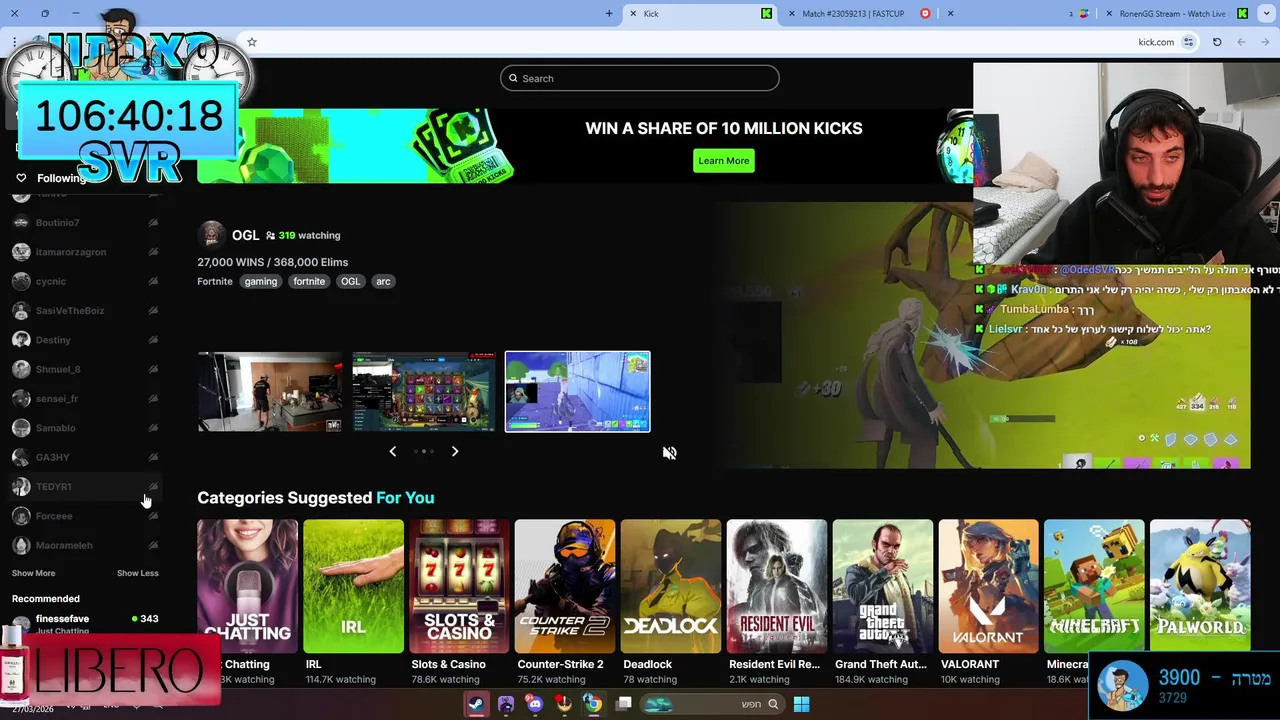Image resolution: width=1280 pixels, height=720 pixels.
Task: Open Discord from the taskbar
Action: click(535, 704)
